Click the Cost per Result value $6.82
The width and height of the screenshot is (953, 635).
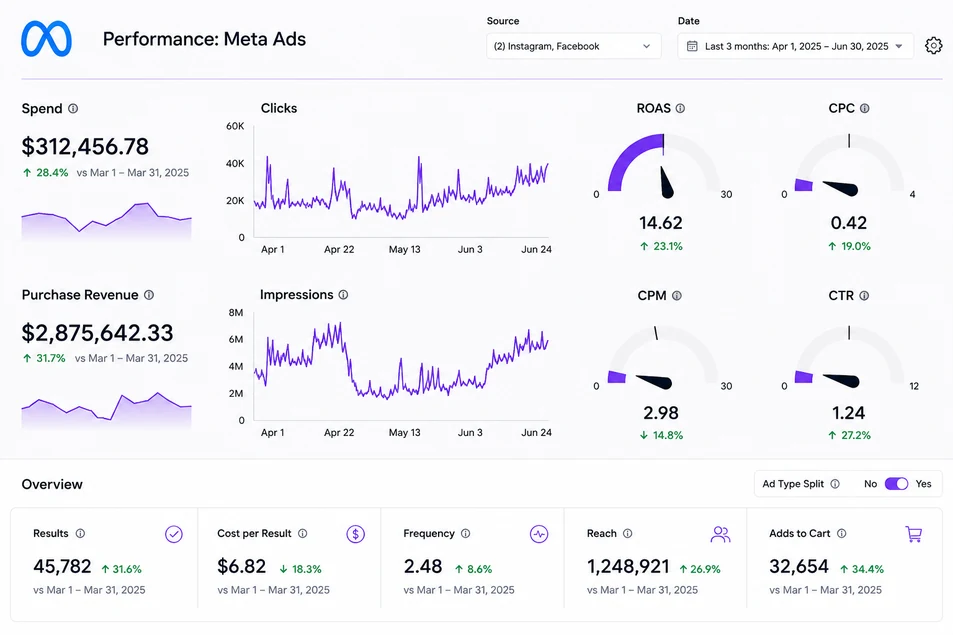242,566
